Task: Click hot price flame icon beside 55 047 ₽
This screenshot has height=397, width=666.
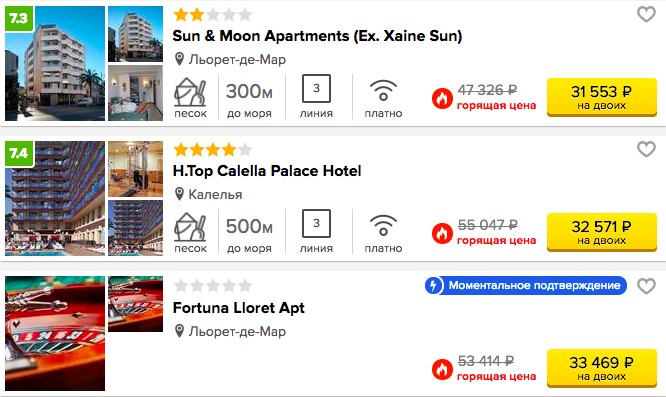Action: [x=442, y=234]
